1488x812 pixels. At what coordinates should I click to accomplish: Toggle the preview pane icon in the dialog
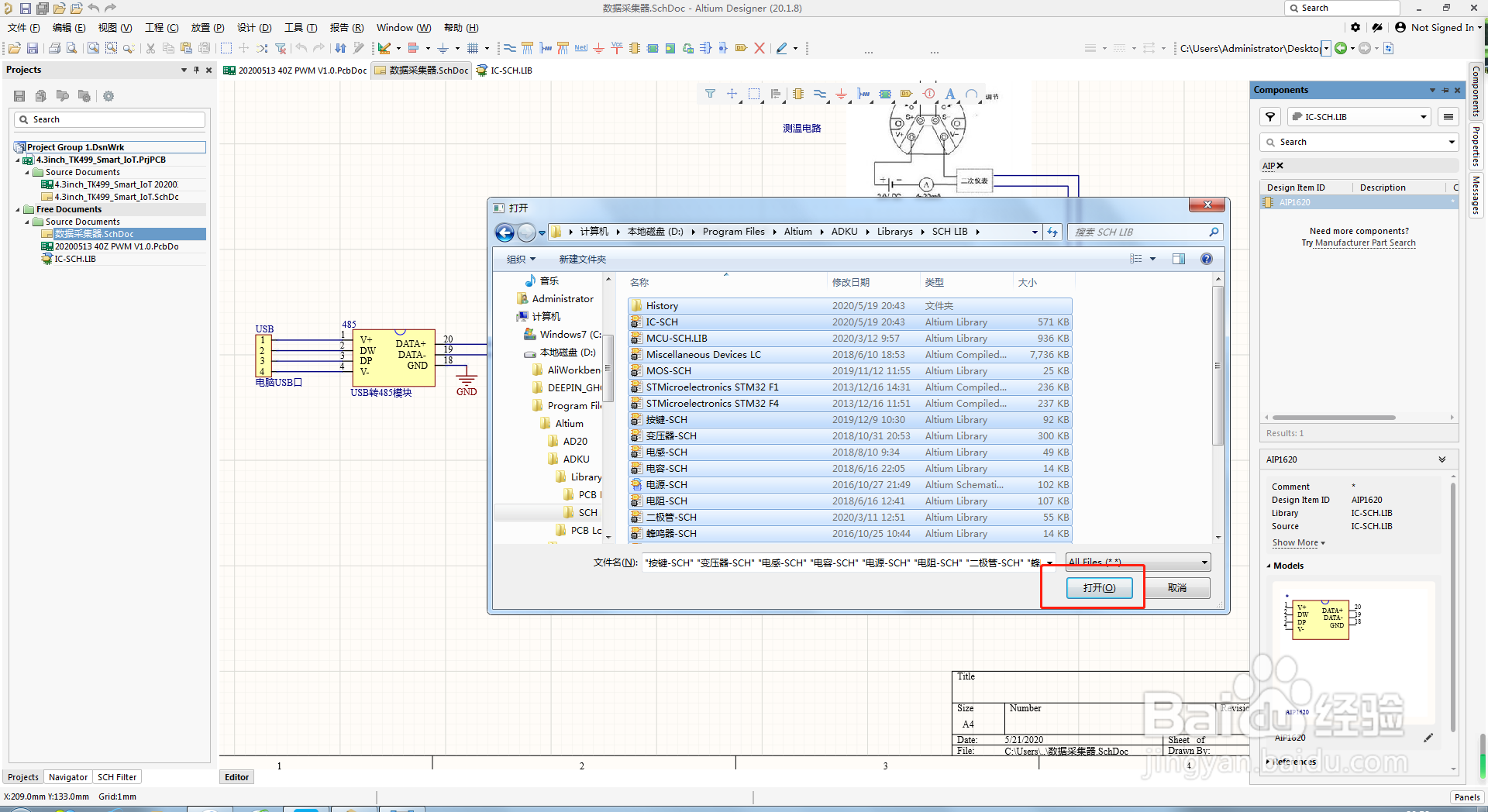(1179, 259)
